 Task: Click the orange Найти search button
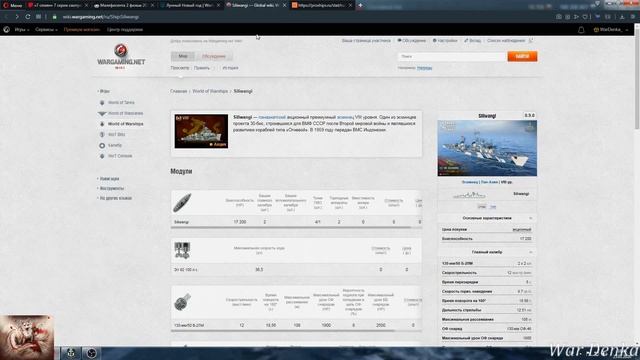tap(522, 56)
